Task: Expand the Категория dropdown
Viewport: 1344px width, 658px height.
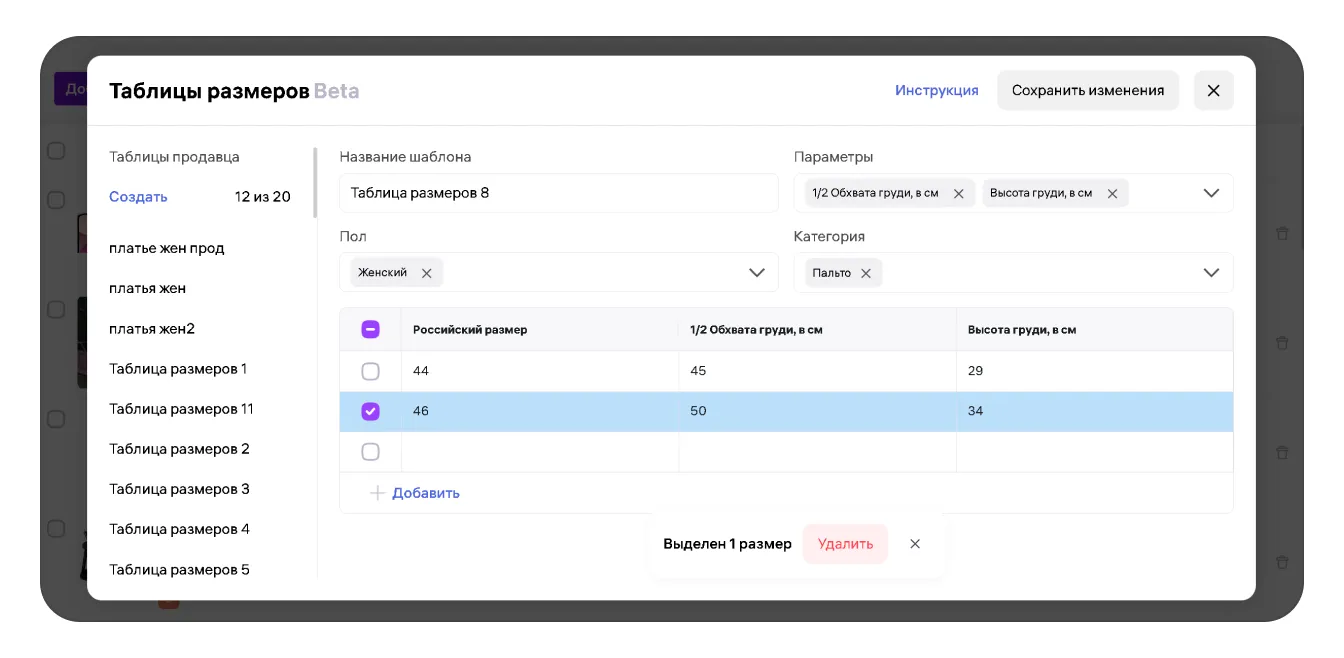Action: click(1211, 273)
